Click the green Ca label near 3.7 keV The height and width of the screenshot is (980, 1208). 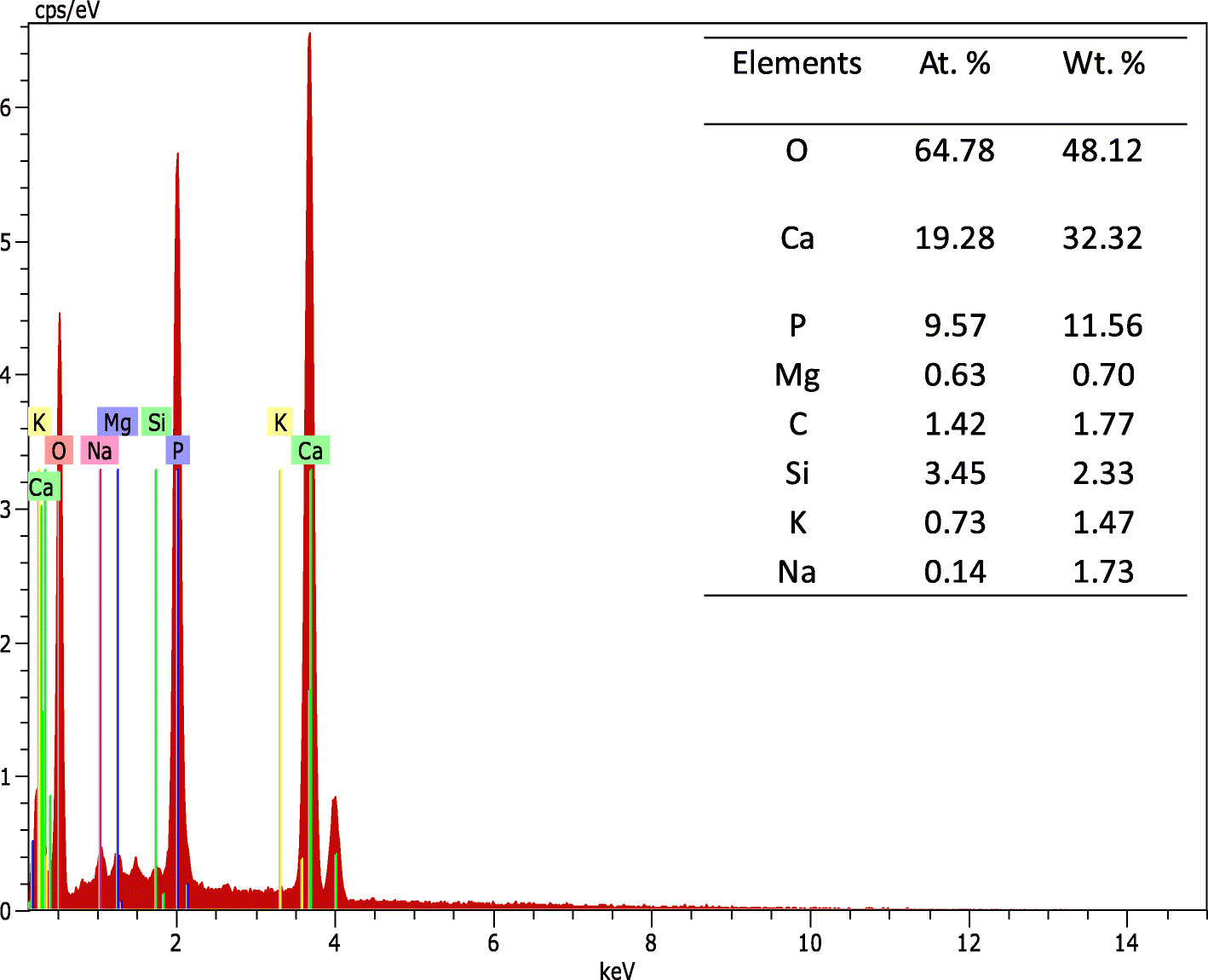[x=311, y=451]
